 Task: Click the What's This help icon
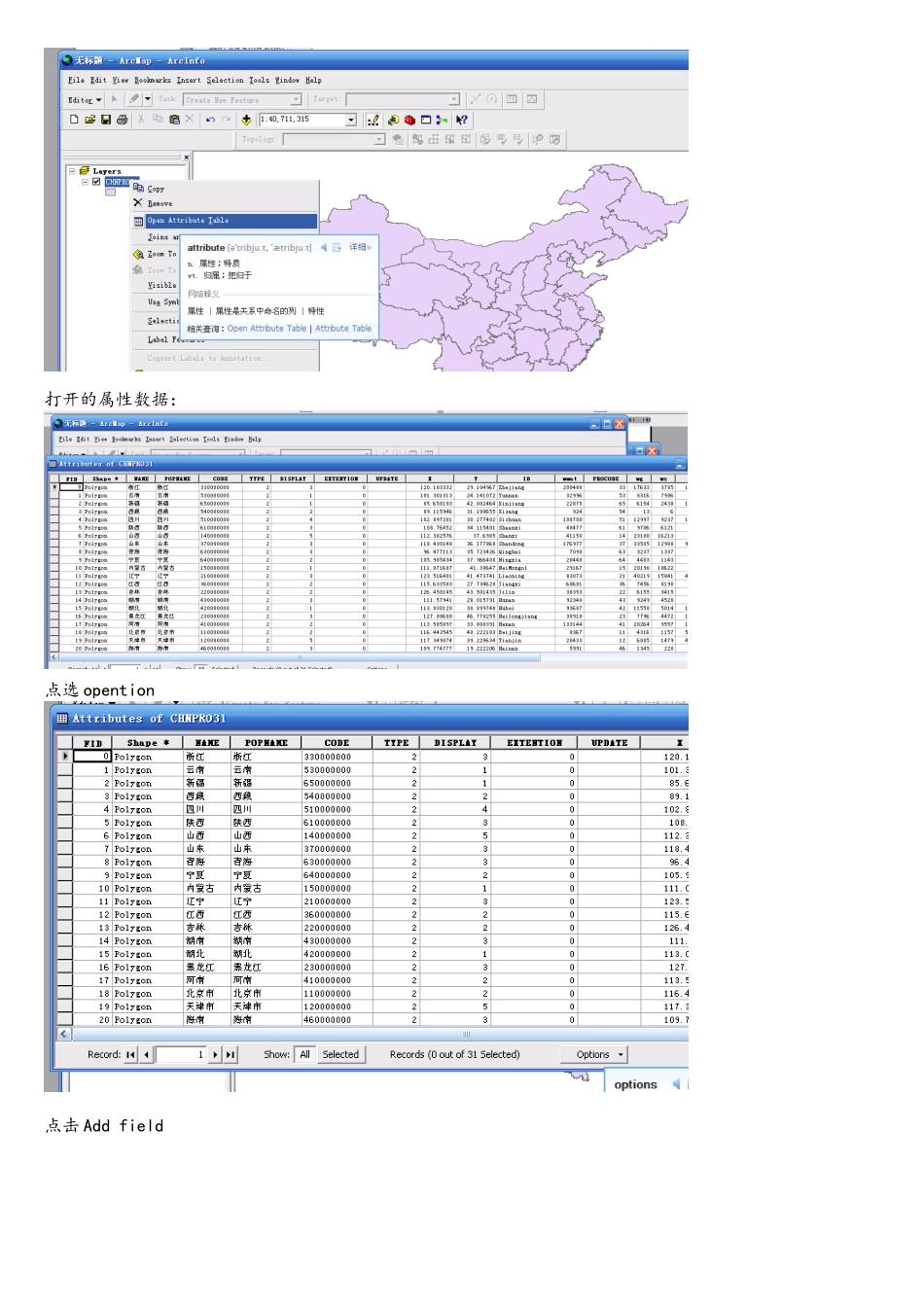pyautogui.click(x=462, y=120)
